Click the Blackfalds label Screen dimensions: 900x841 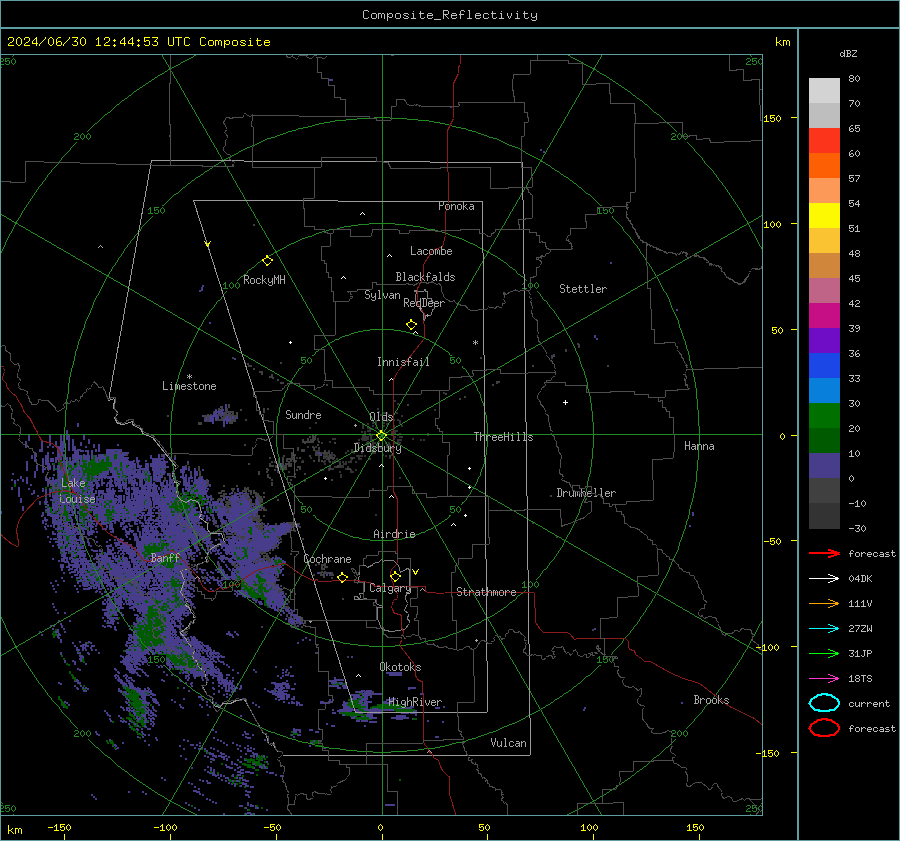[425, 277]
